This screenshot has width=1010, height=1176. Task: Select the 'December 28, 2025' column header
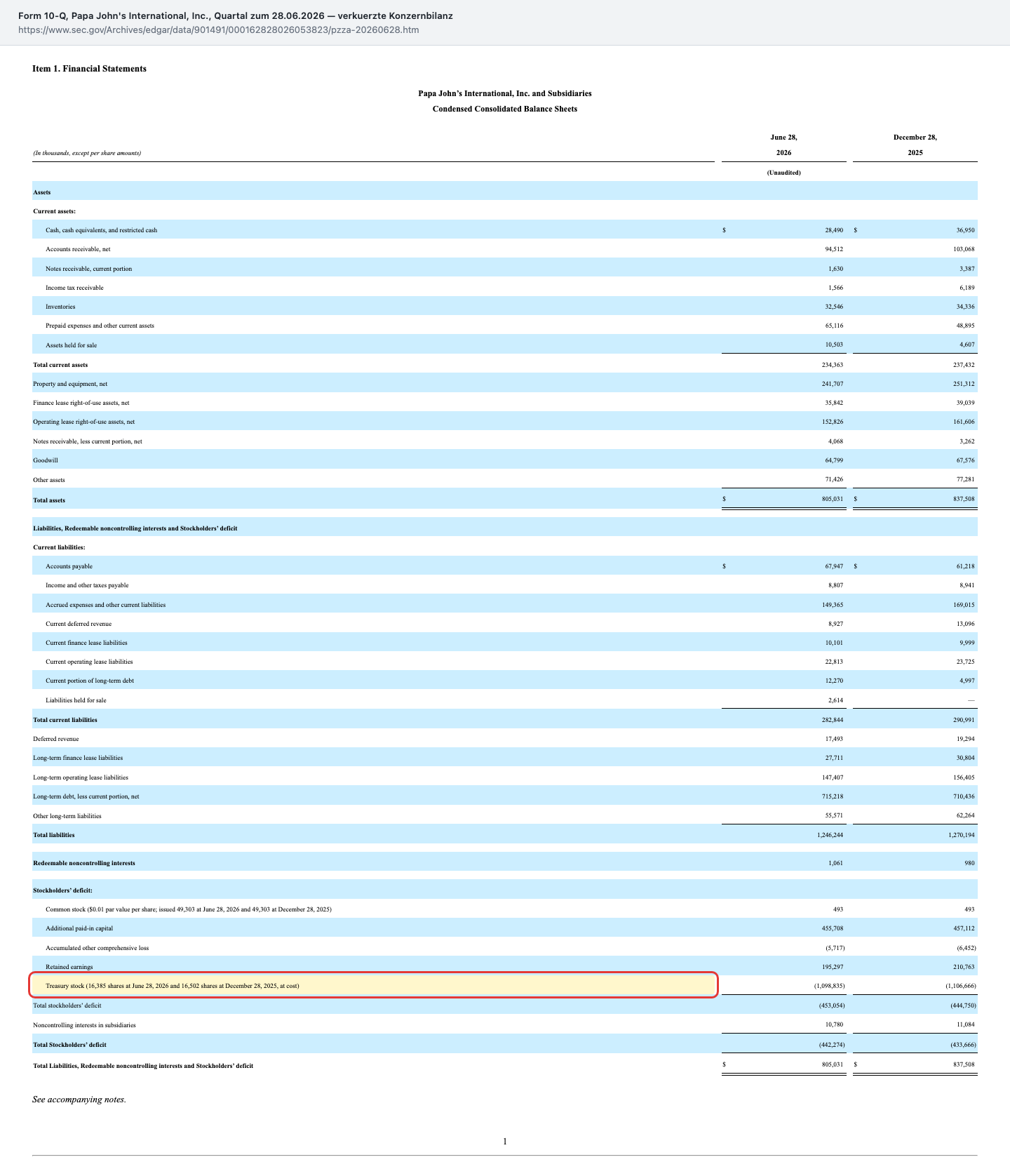click(915, 145)
